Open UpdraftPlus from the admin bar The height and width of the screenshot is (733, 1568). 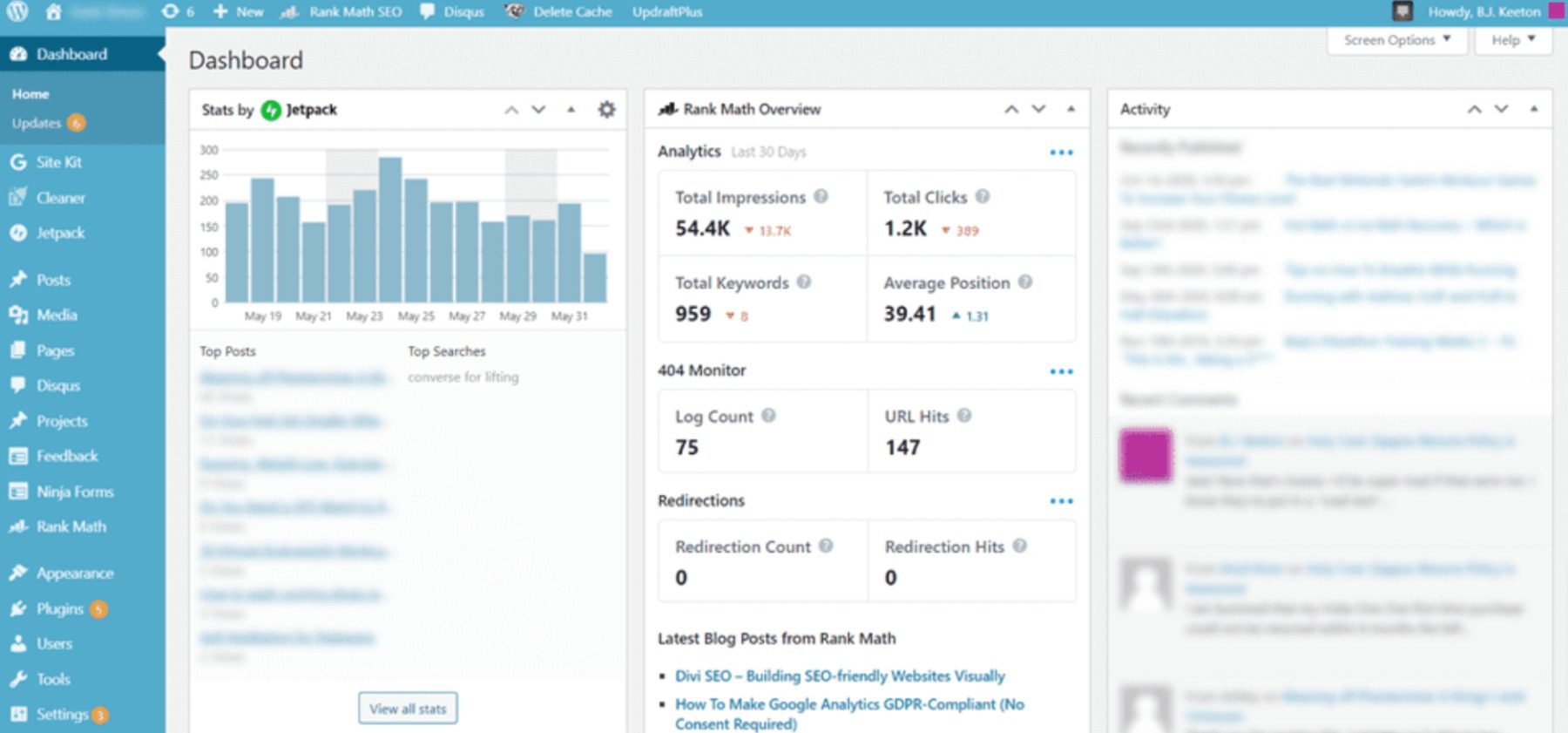point(667,11)
